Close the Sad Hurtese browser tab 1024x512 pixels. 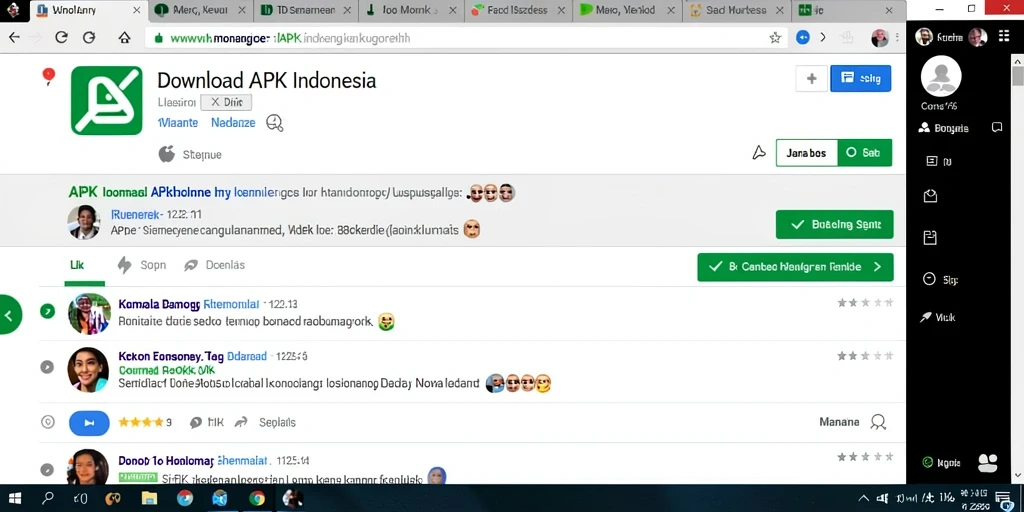[x=781, y=10]
